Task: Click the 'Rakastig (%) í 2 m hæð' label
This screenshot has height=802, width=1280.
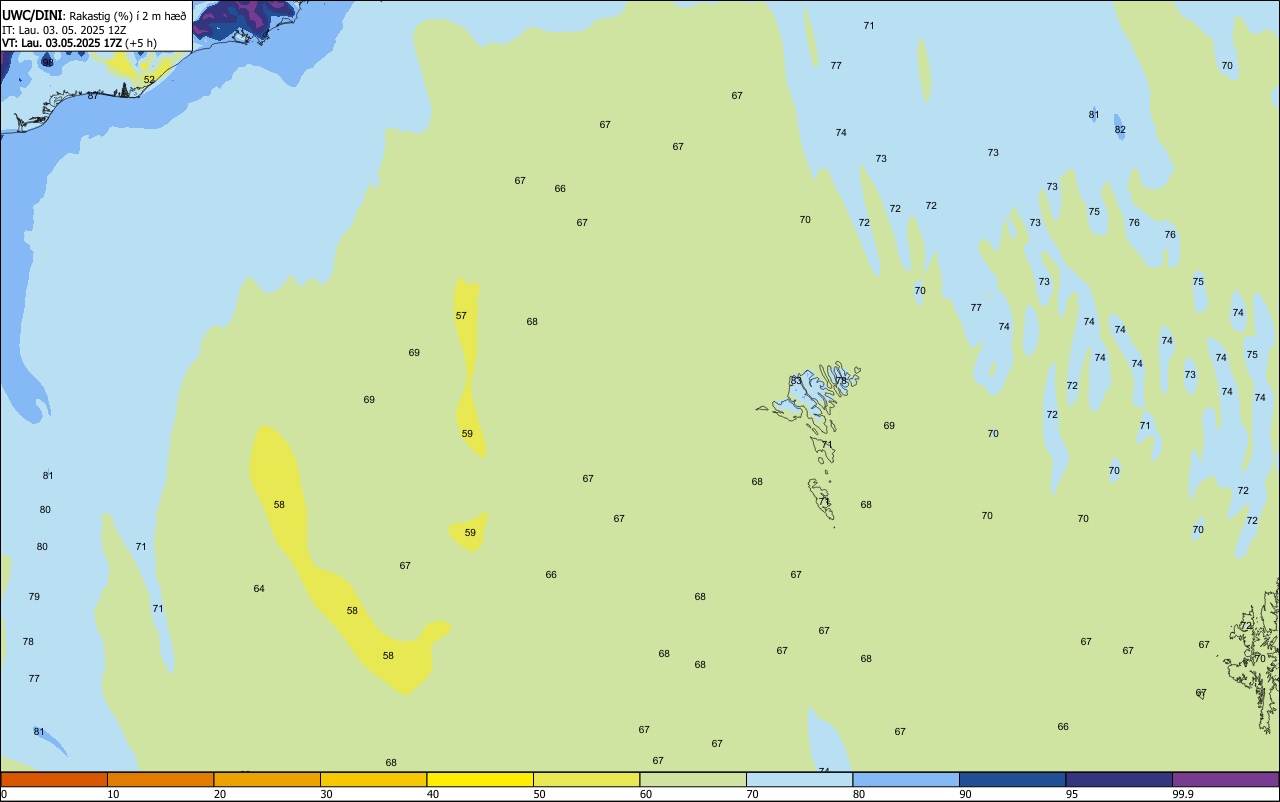Action: click(x=128, y=15)
